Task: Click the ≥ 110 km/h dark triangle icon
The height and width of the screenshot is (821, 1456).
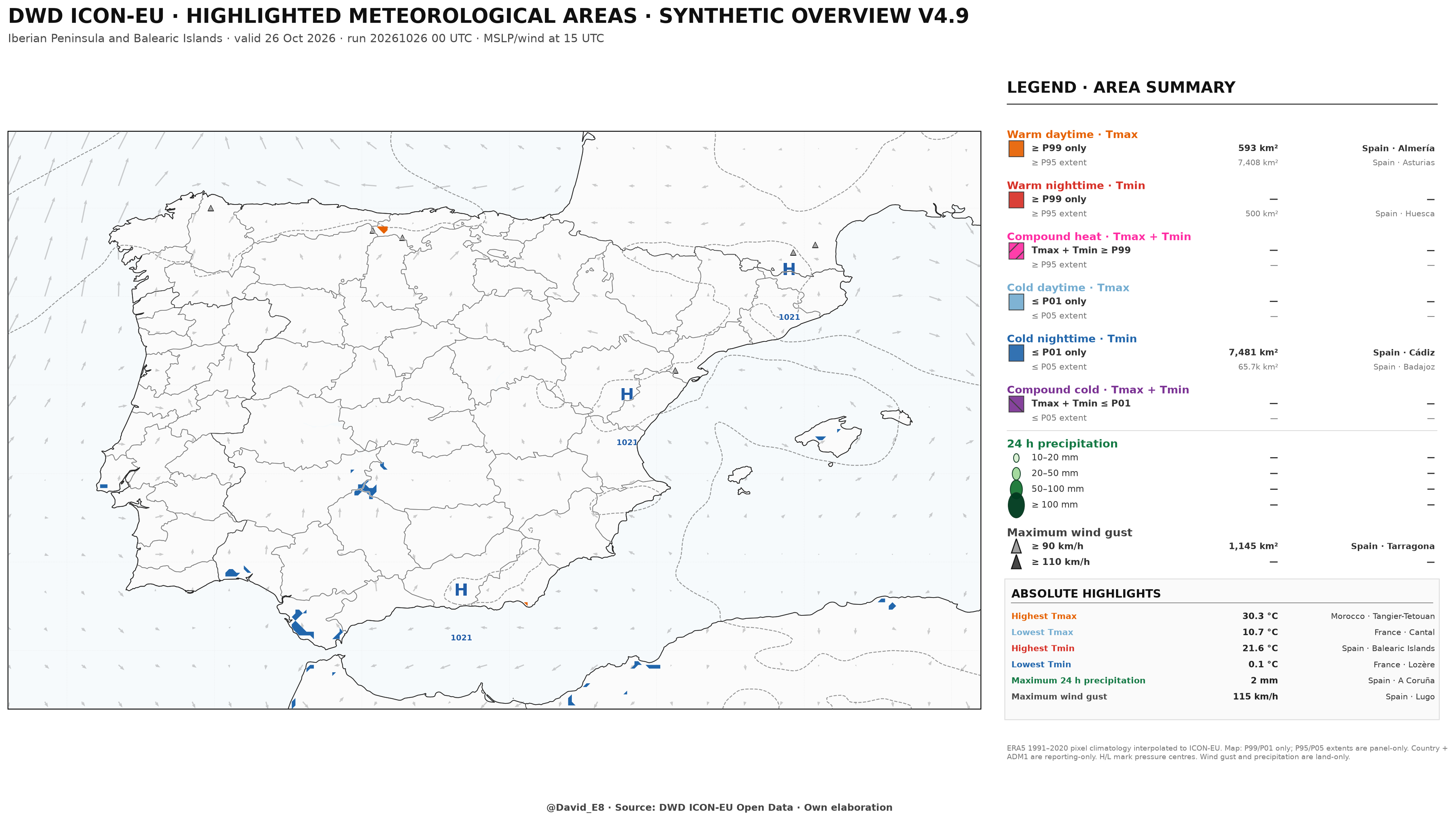Action: (1016, 562)
